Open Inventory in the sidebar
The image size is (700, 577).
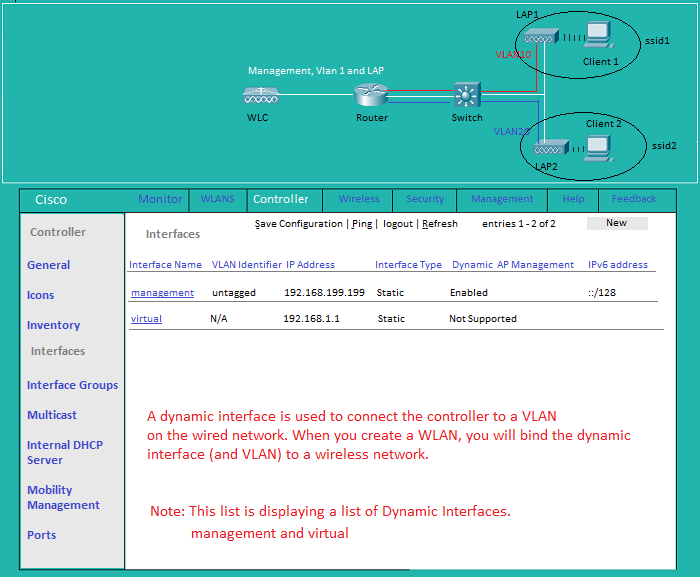coord(54,325)
